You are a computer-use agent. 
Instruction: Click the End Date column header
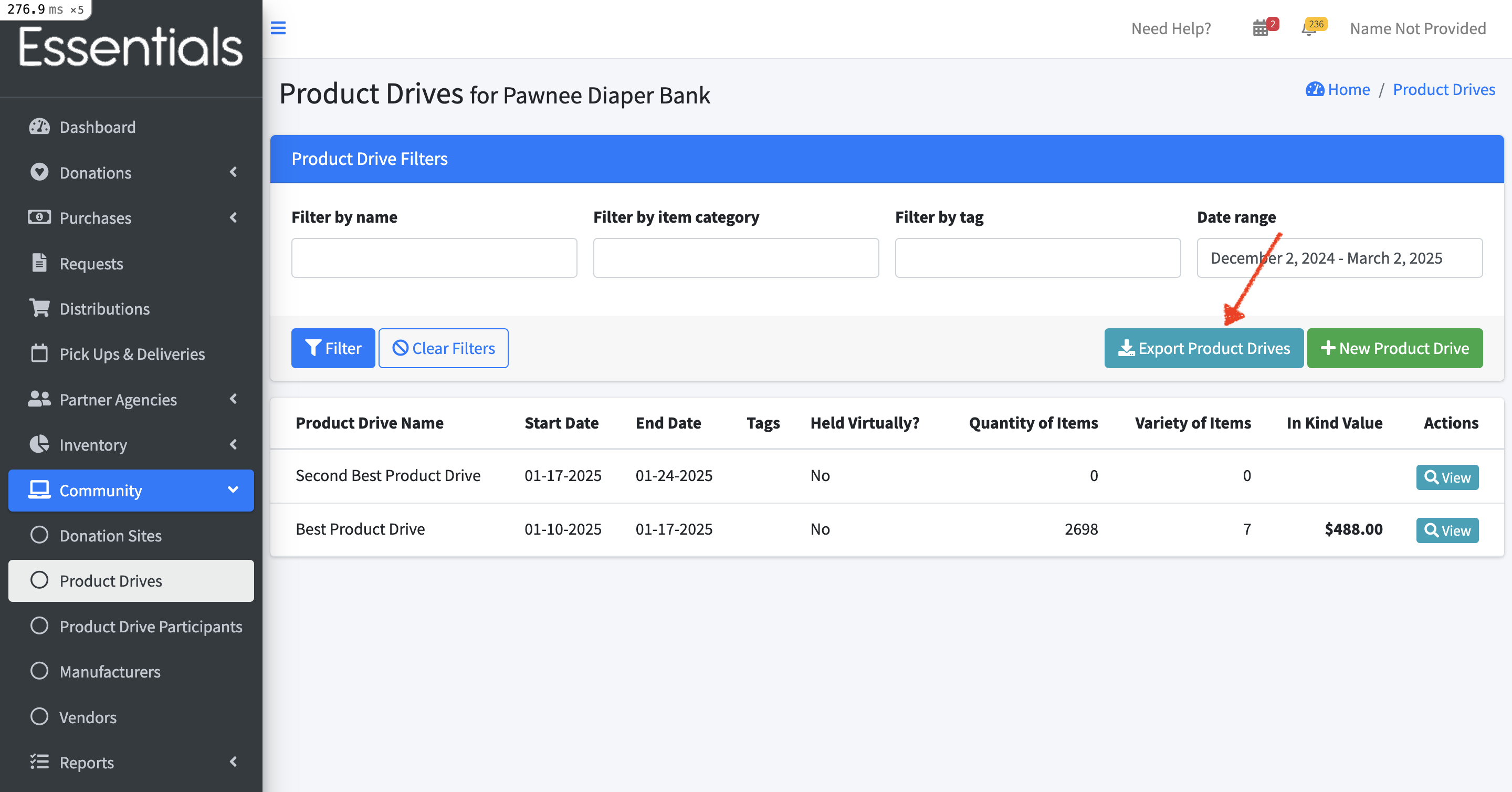coord(668,423)
